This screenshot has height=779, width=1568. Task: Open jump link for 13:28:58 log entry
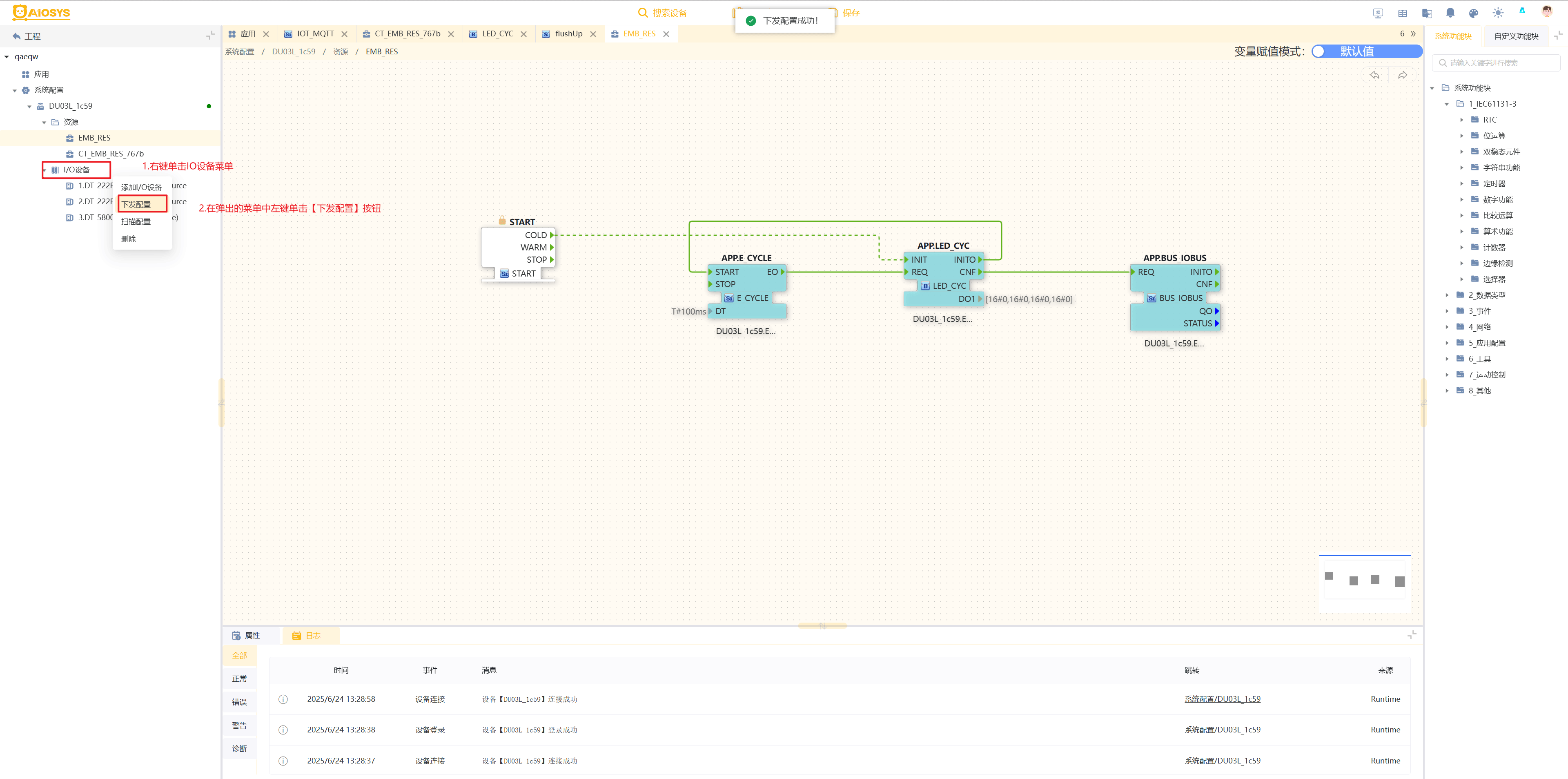coord(1222,699)
